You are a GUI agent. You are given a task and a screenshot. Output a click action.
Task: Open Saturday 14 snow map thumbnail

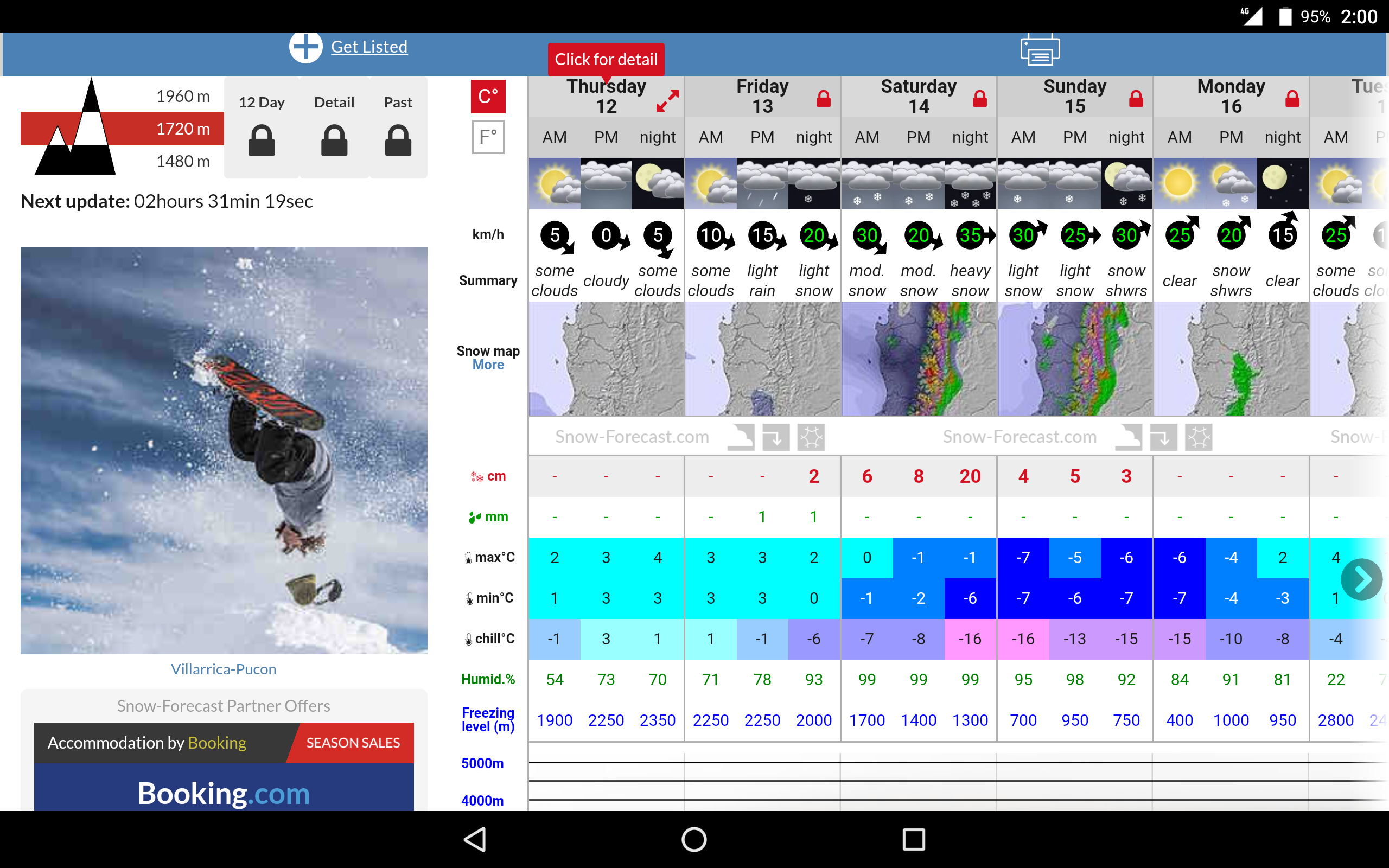[x=919, y=359]
